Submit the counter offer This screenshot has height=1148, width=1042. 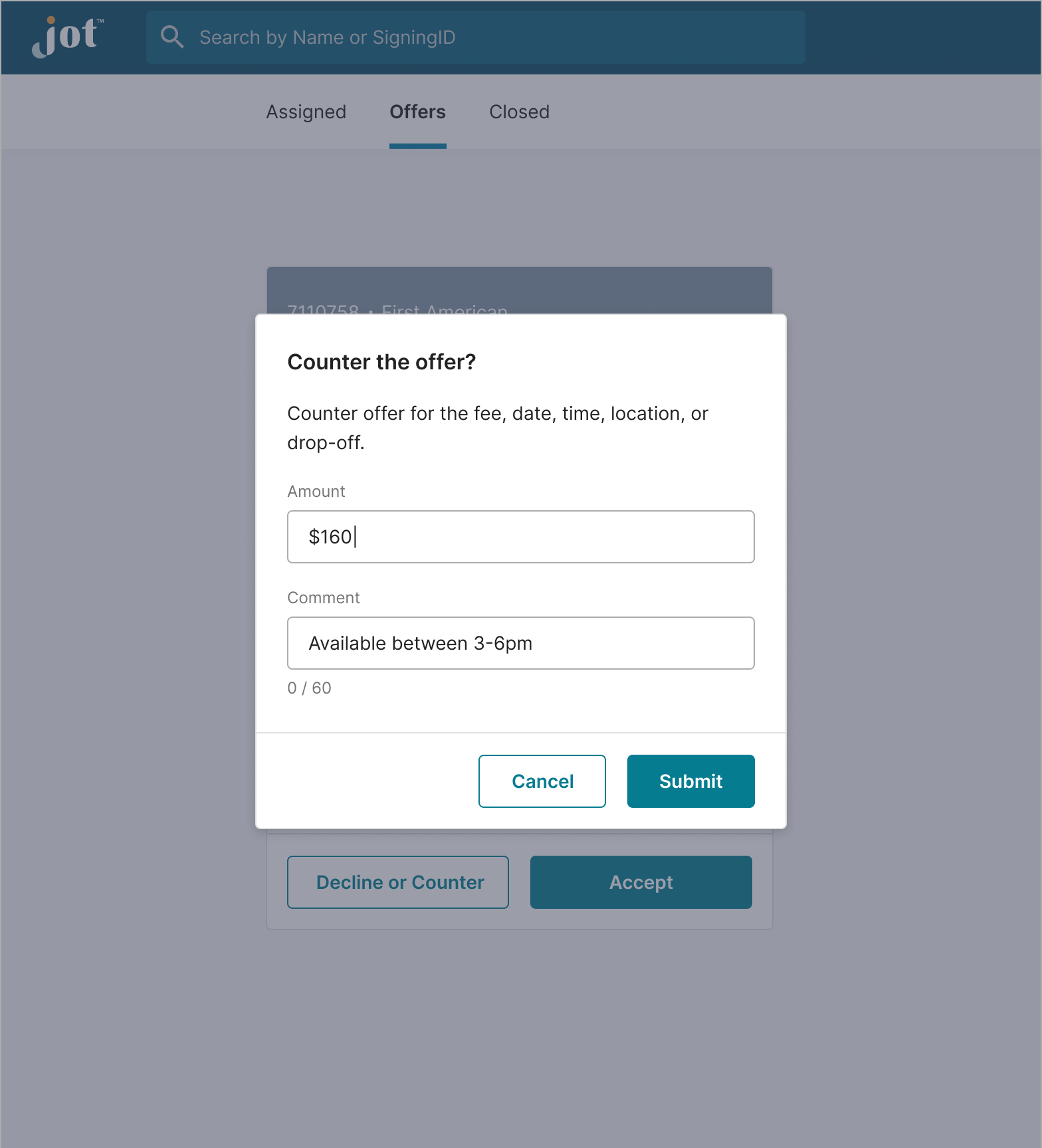(690, 781)
